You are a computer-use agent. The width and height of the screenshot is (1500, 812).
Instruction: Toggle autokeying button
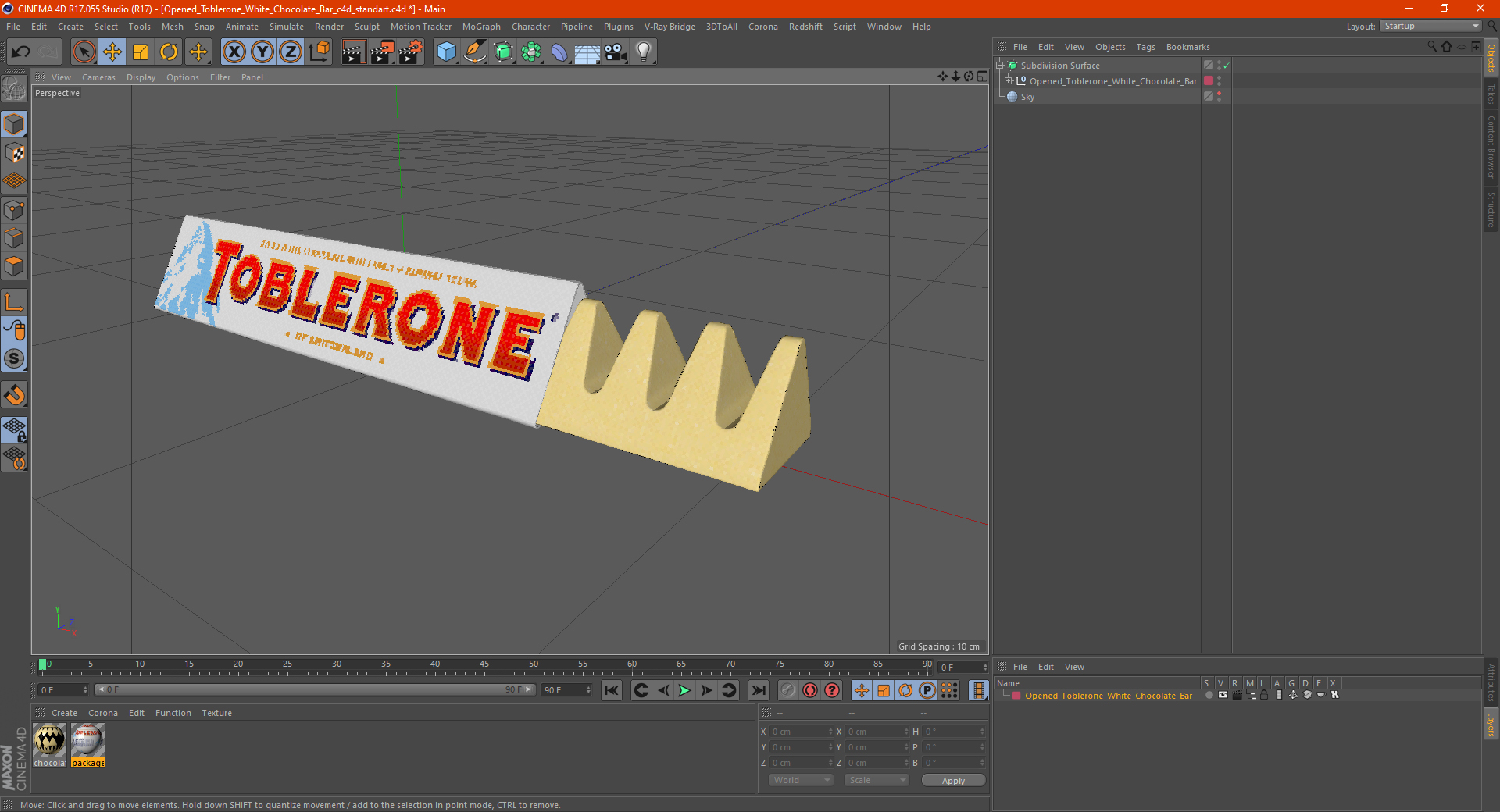point(810,690)
